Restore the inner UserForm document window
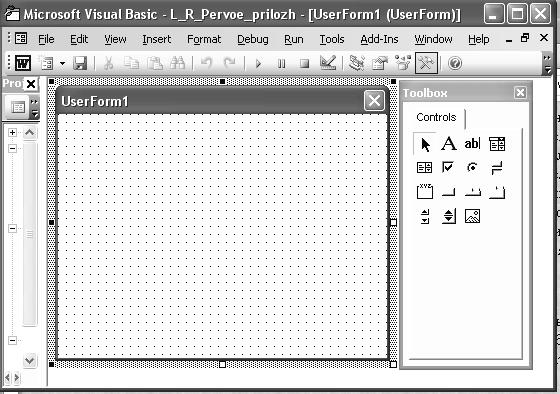Image resolution: width=560 pixels, height=394 pixels. [x=525, y=38]
